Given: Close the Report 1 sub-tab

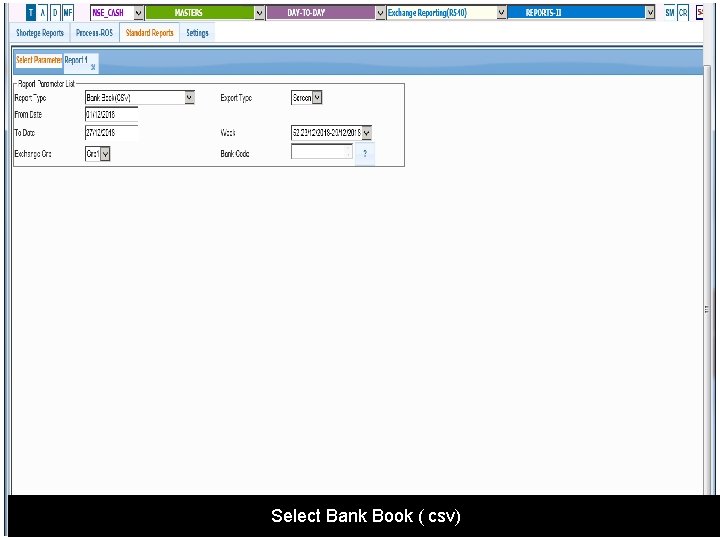Looking at the screenshot, I should tap(93, 68).
